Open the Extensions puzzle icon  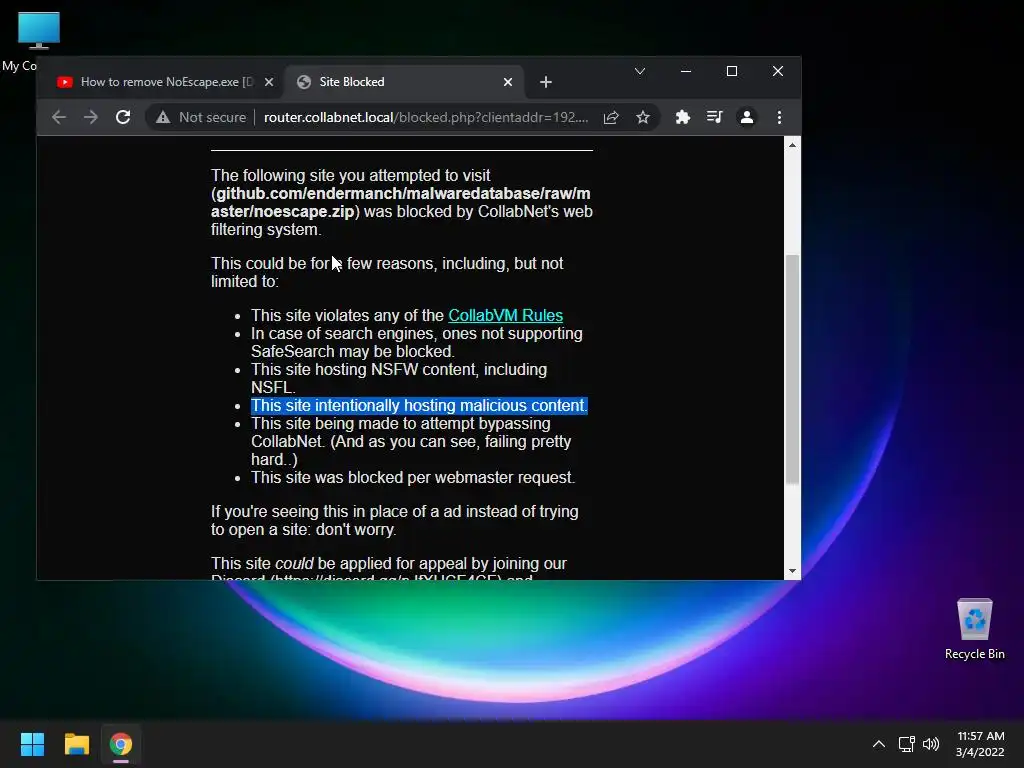[682, 118]
